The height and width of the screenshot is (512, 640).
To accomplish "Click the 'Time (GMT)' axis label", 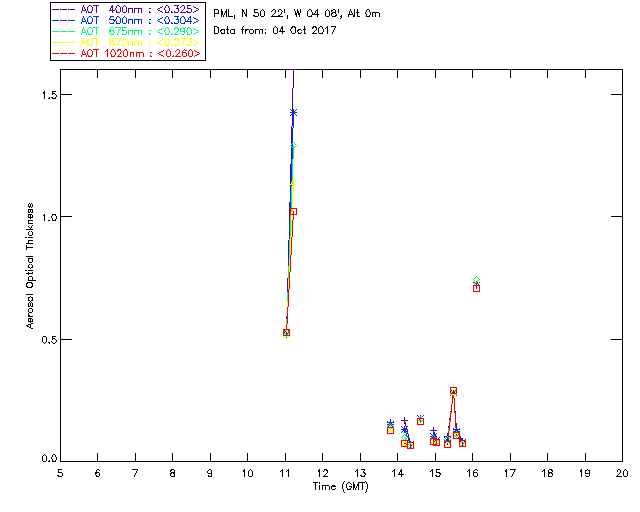I will tap(341, 487).
